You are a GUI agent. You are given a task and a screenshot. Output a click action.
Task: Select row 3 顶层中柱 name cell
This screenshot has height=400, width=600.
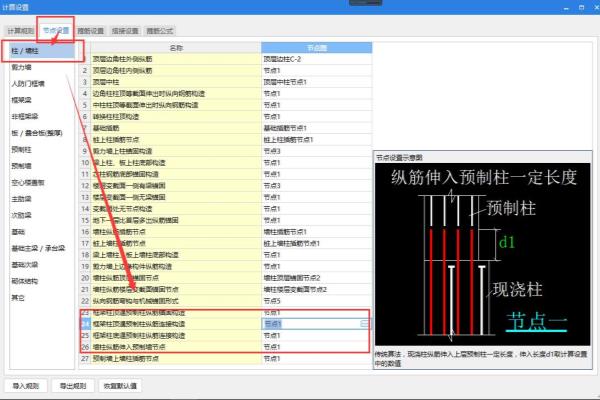pos(176,82)
